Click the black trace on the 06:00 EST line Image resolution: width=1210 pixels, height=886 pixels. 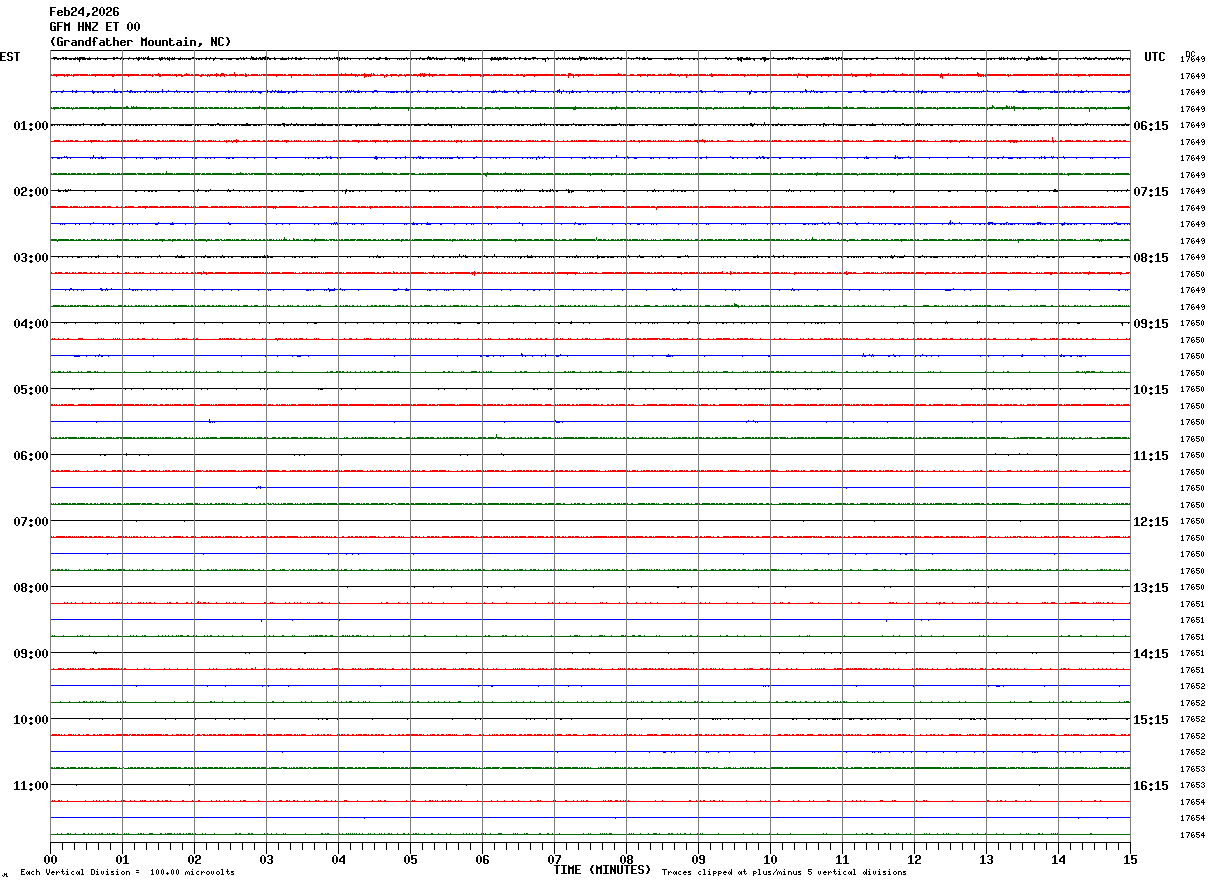coord(590,455)
